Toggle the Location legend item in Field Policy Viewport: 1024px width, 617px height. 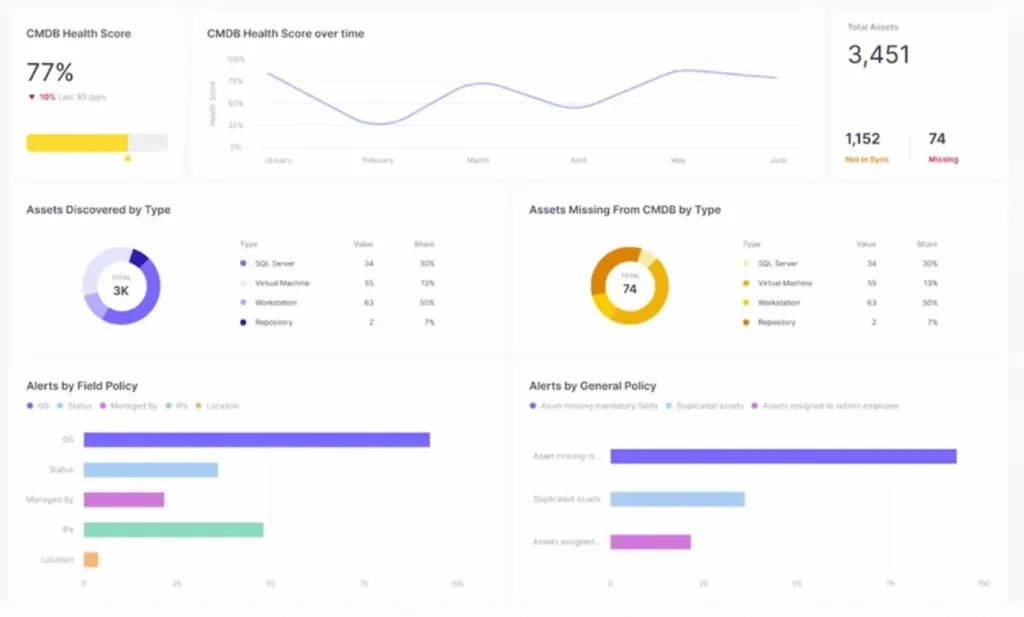click(217, 406)
